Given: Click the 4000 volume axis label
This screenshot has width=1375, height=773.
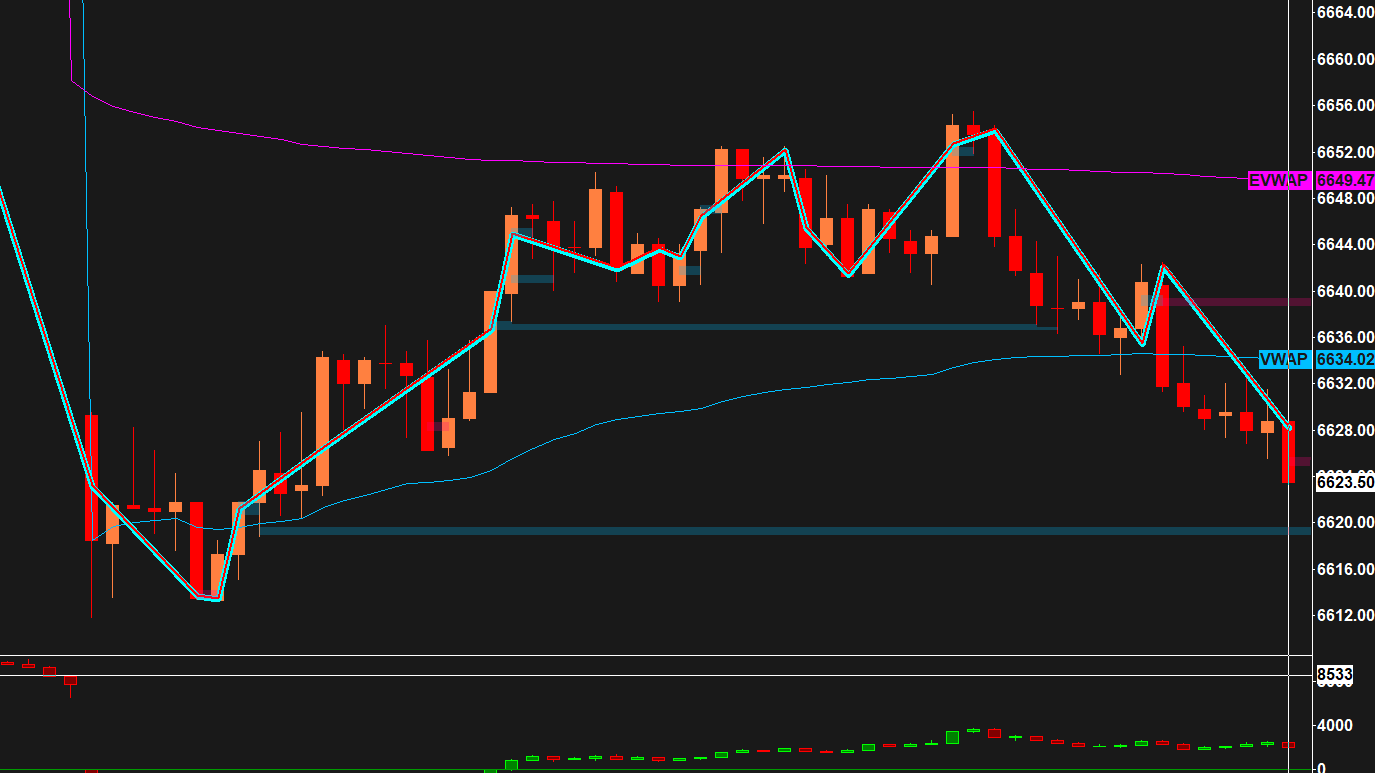Looking at the screenshot, I should [x=1336, y=725].
